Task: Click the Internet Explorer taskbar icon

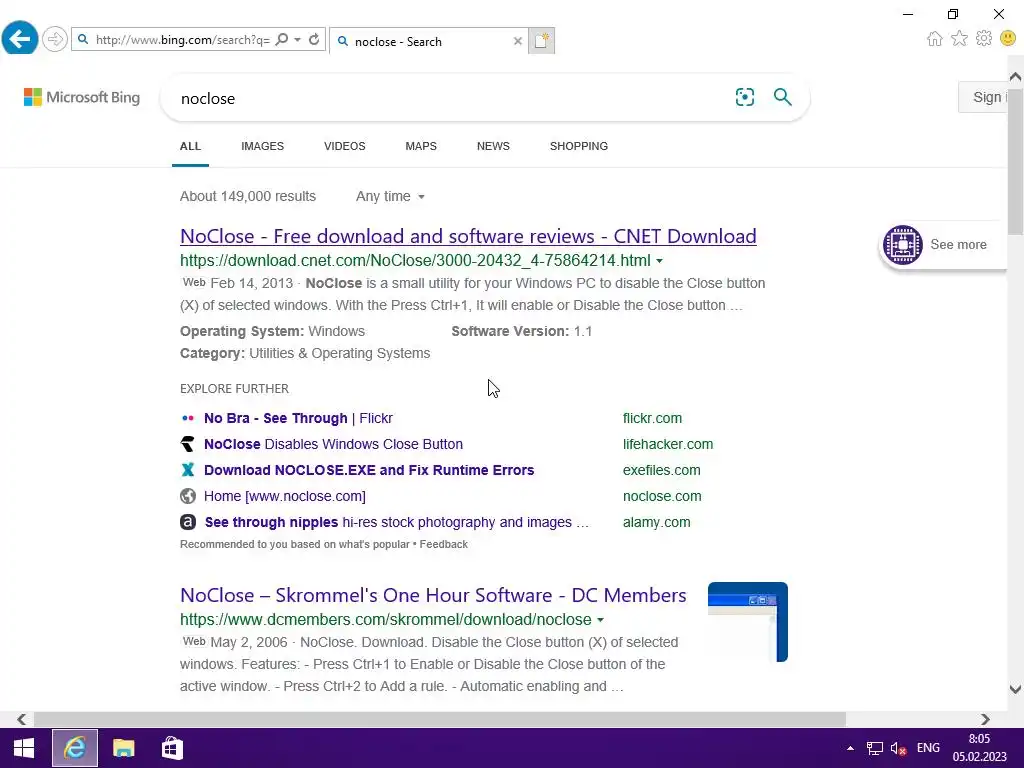Action: click(x=75, y=748)
